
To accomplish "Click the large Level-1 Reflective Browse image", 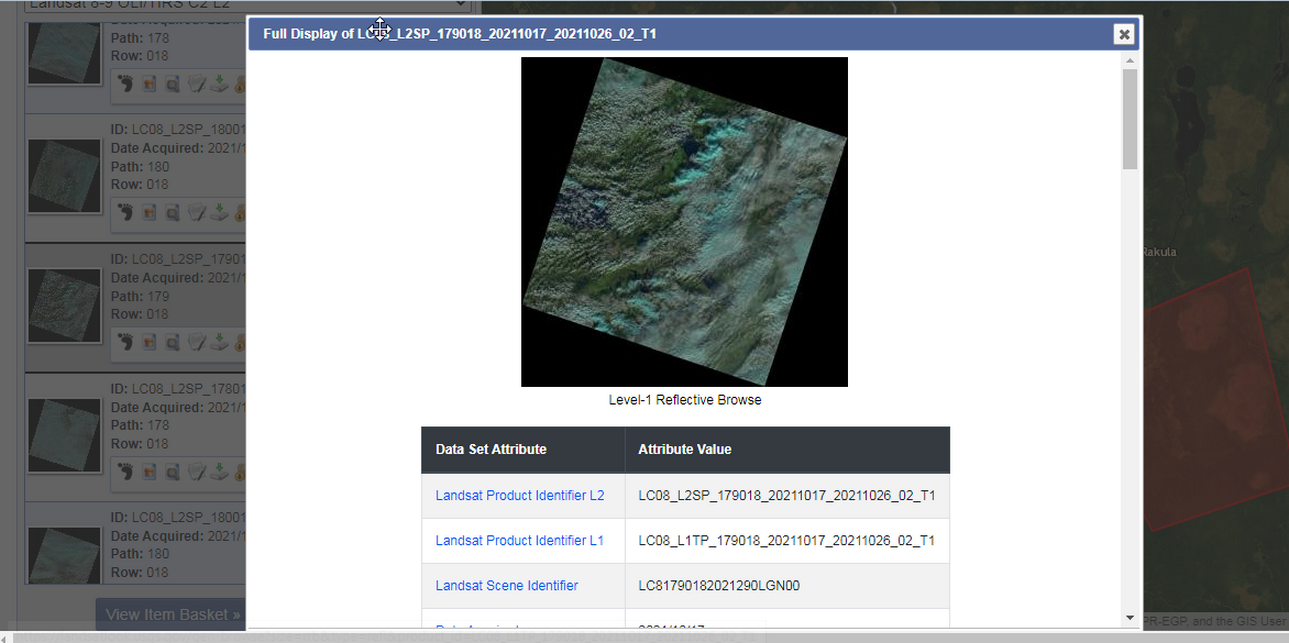I will tap(684, 221).
